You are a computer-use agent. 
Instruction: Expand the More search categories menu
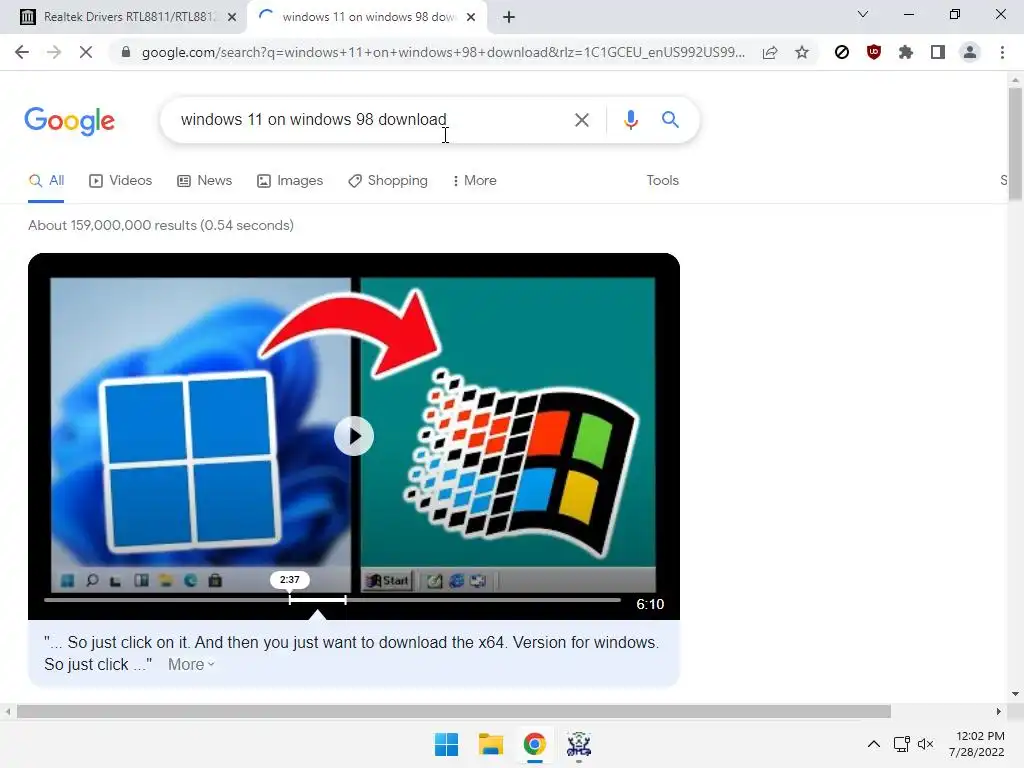[474, 181]
